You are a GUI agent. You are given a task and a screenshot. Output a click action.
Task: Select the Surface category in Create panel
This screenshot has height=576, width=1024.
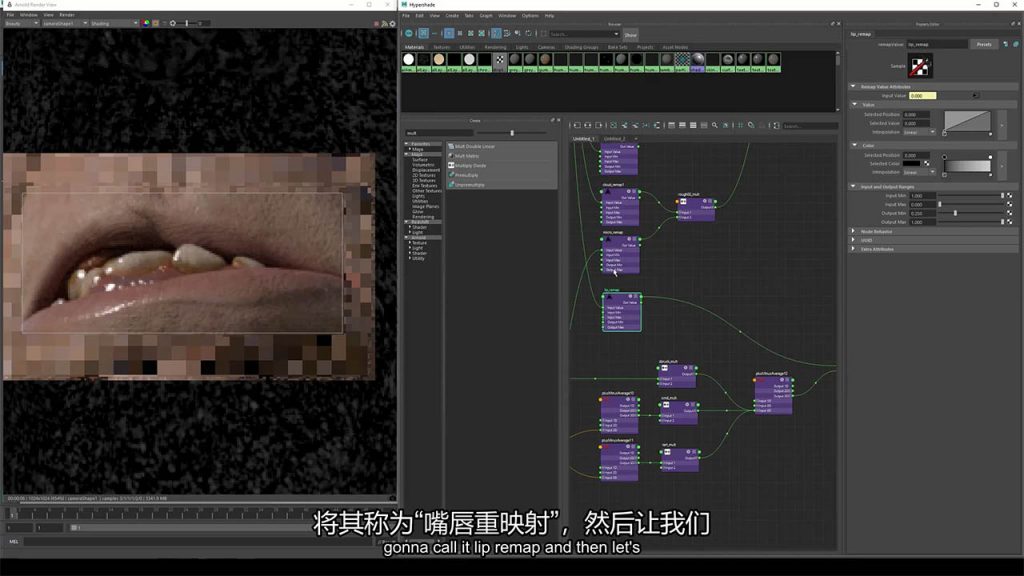click(x=420, y=159)
